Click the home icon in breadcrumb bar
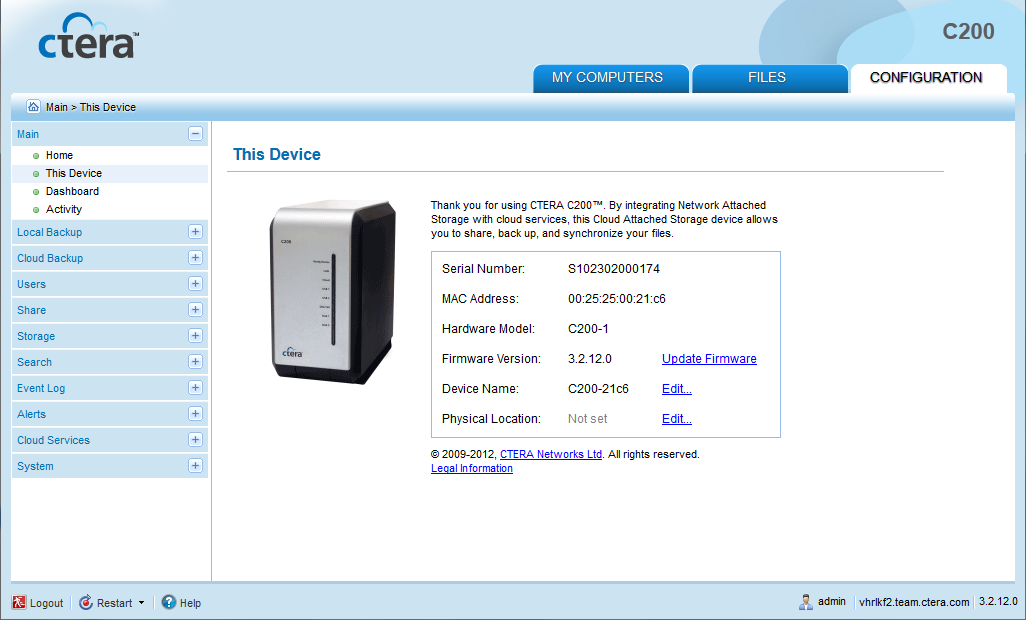 click(33, 107)
